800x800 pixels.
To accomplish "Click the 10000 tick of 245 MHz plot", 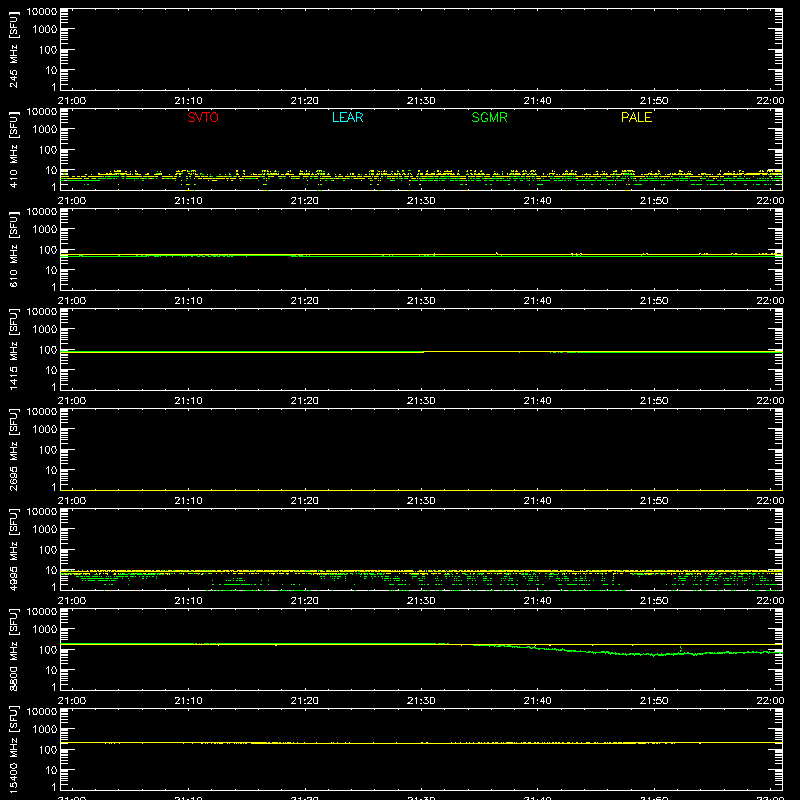I will click(42, 12).
